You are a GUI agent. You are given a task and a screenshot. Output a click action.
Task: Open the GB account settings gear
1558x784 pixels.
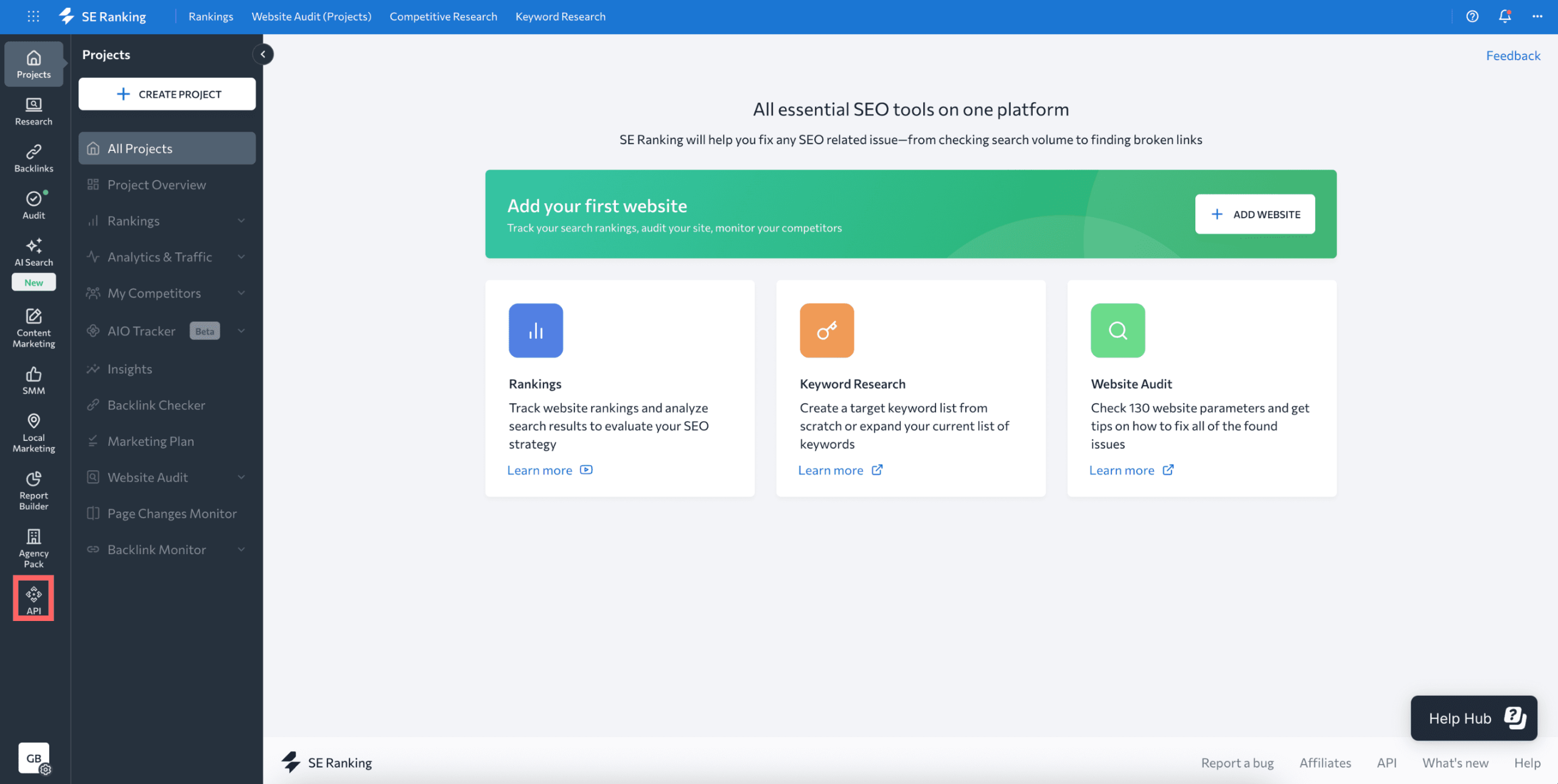point(46,769)
